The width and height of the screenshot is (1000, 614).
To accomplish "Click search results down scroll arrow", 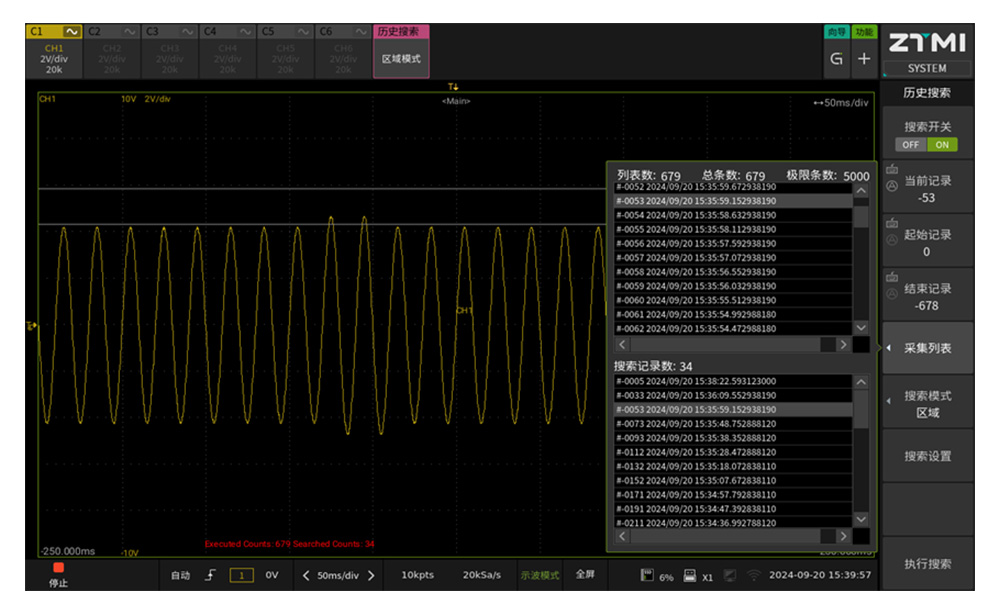I will click(861, 520).
